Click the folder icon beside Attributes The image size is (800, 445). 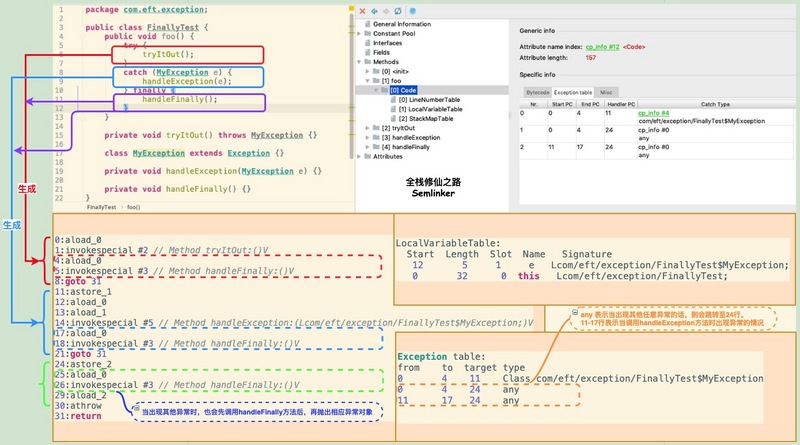367,157
